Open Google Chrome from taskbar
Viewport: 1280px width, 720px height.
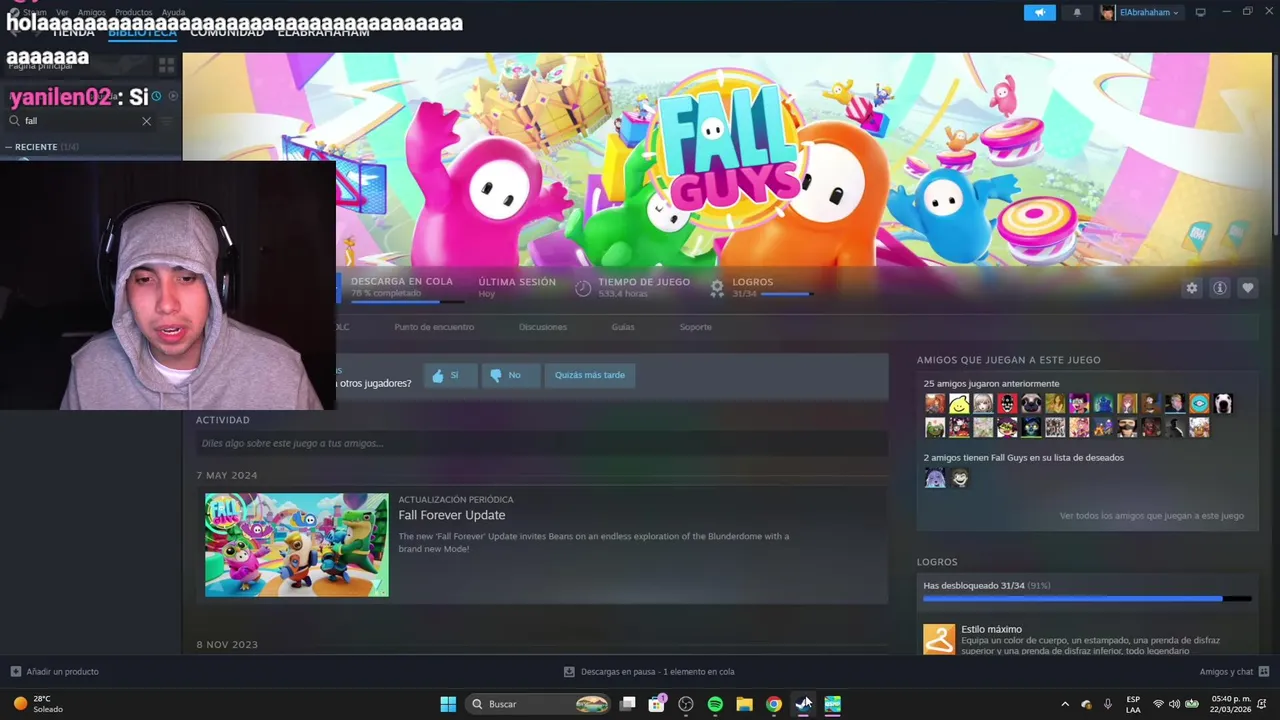tap(773, 704)
